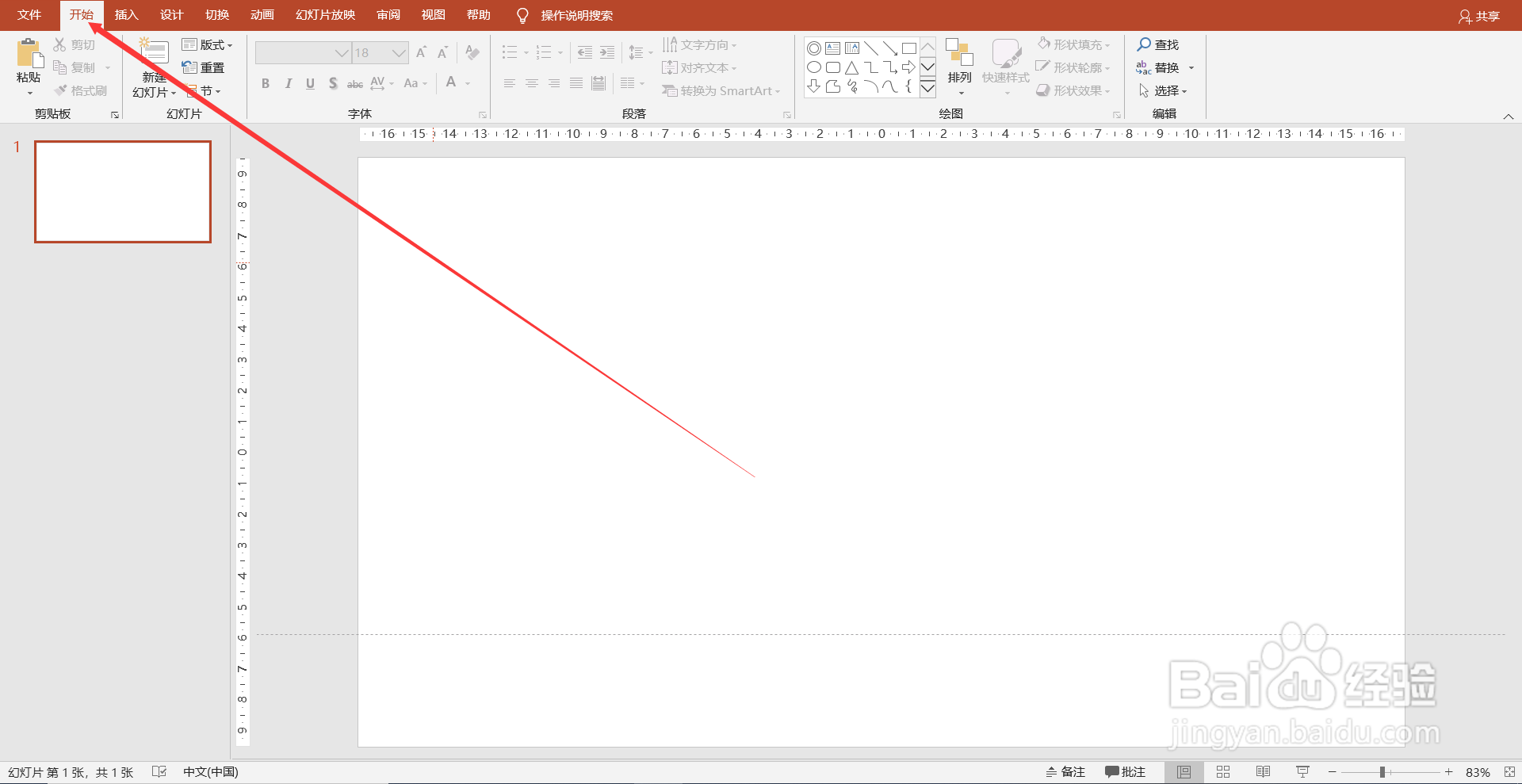Screen dimensions: 1522x784
Task: Click the Decrease Font Size icon
Action: coord(442,52)
